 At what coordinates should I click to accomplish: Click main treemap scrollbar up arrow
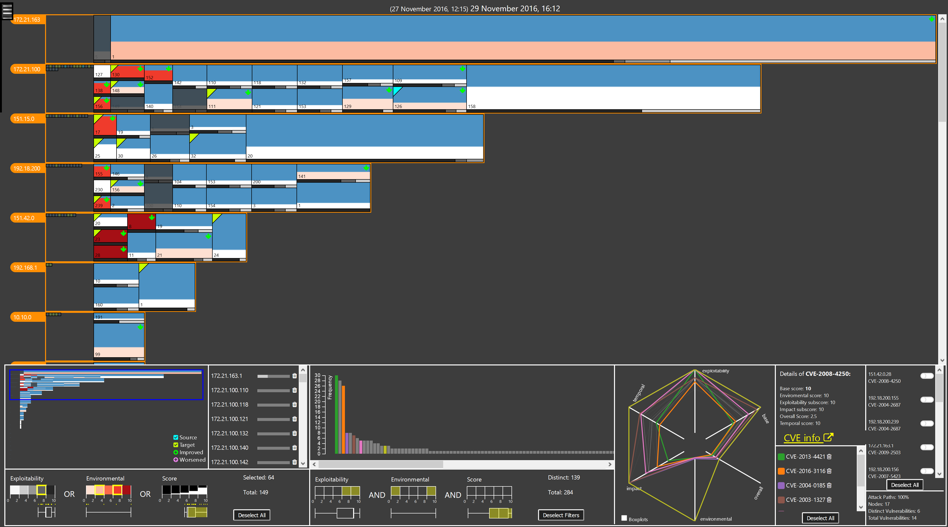pyautogui.click(x=942, y=19)
